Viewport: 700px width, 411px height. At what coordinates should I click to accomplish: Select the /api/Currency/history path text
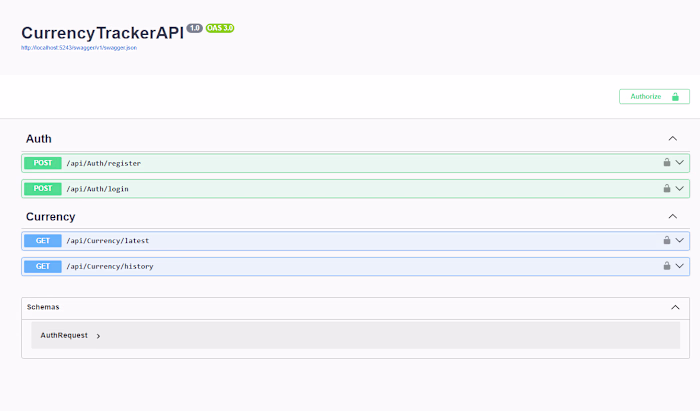coord(110,266)
